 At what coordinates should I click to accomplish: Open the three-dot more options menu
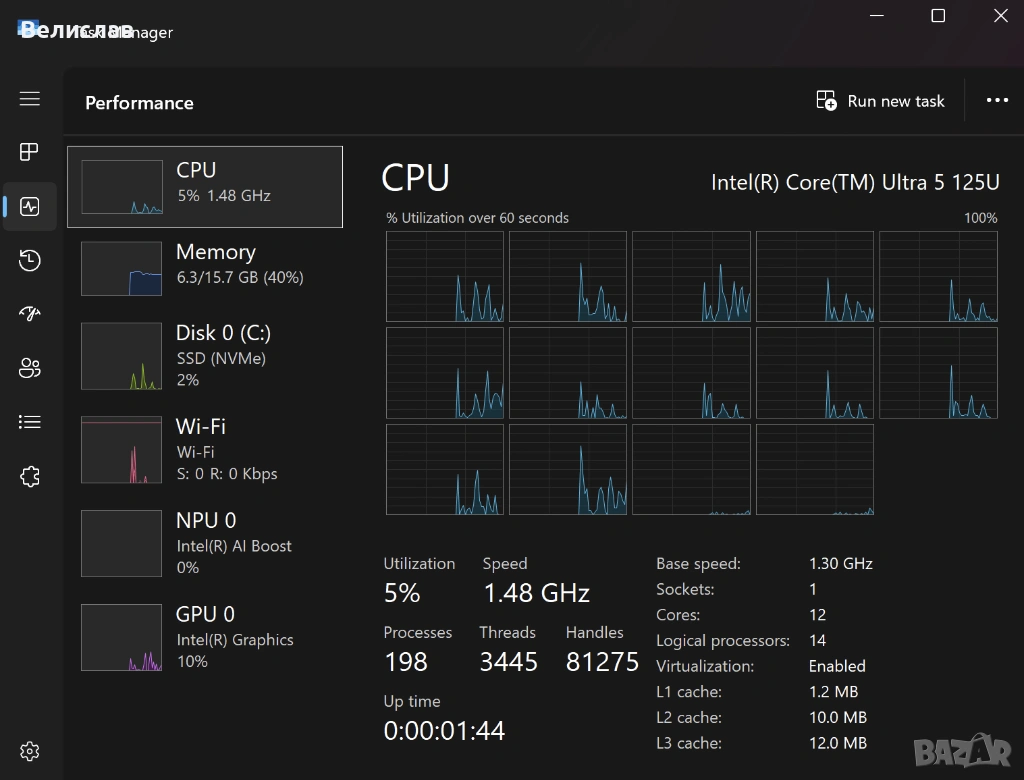point(997,101)
